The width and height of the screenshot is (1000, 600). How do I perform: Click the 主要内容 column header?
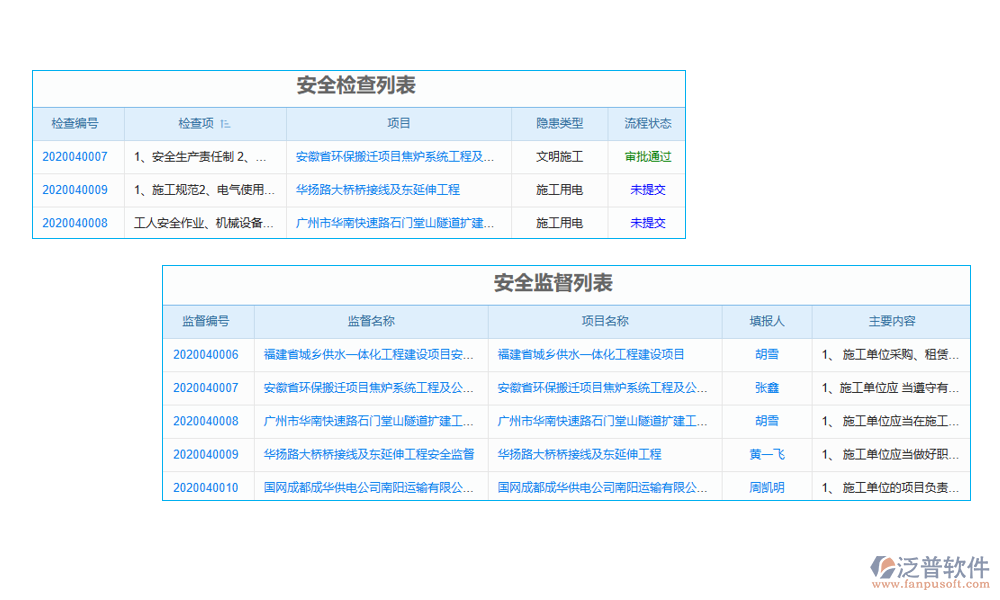coord(890,321)
